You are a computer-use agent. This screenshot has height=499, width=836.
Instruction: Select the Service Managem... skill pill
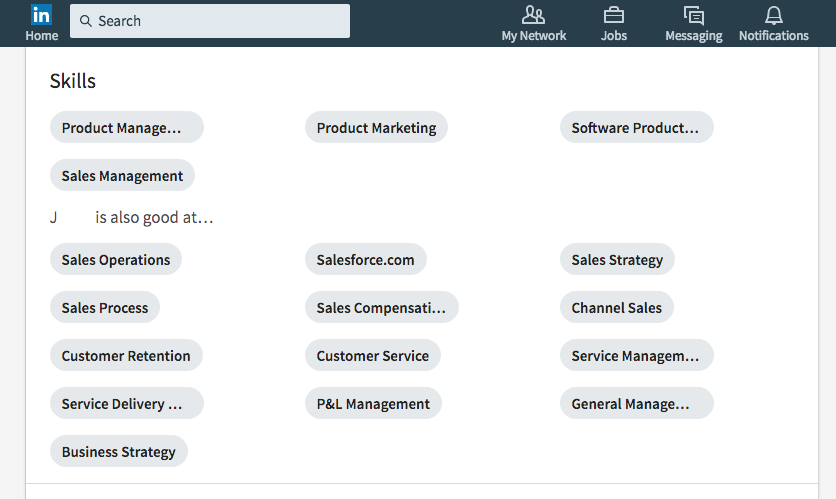tap(637, 355)
